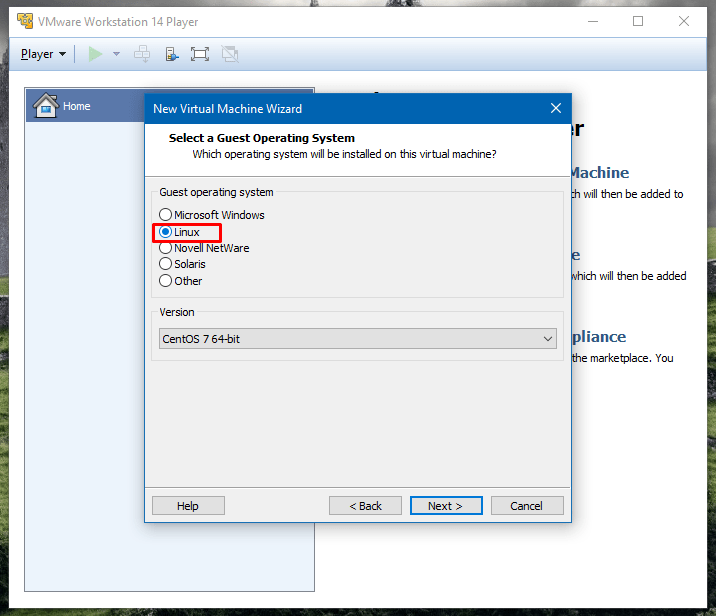Click the Send Ctrl+Alt+Del toolbar icon

coord(142,54)
